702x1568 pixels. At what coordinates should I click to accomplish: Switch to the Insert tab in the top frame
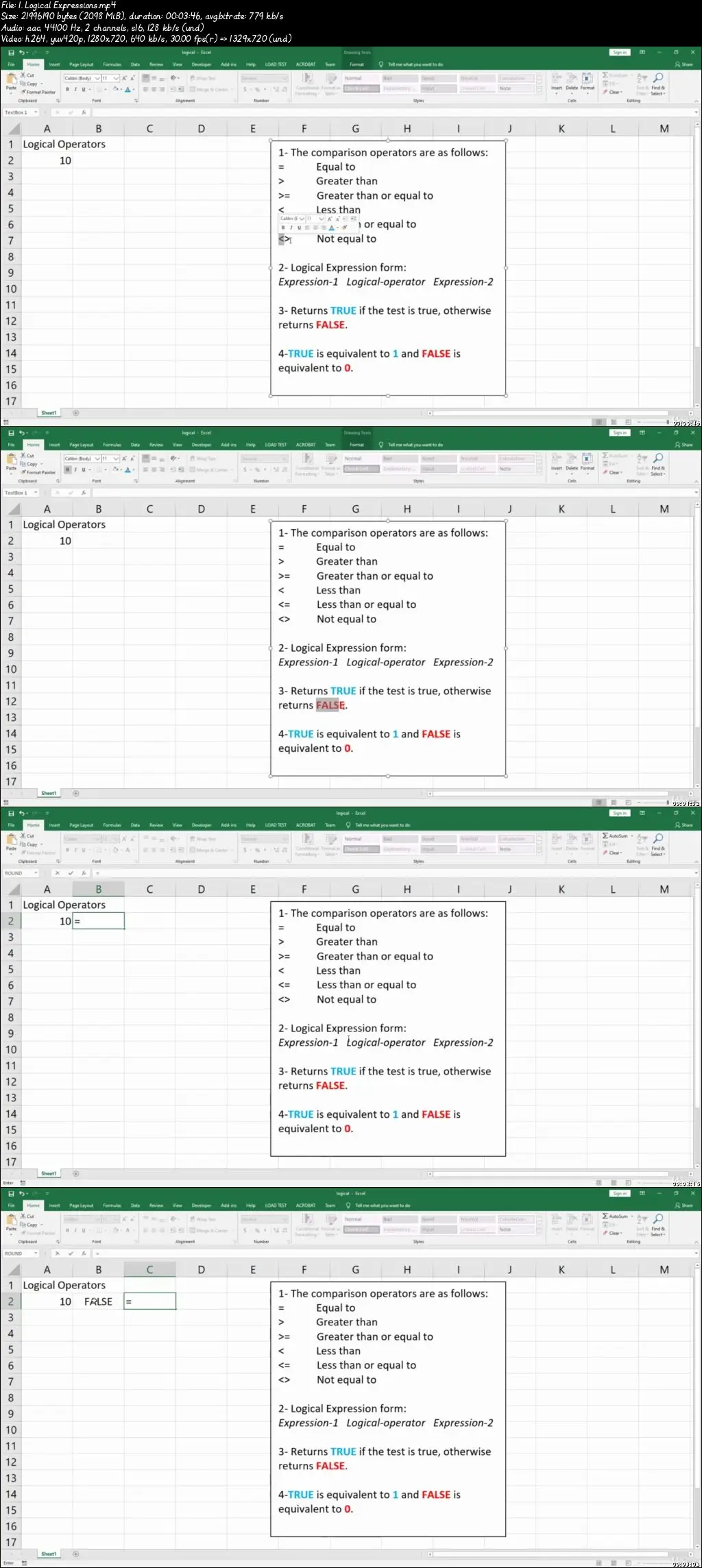coord(54,64)
